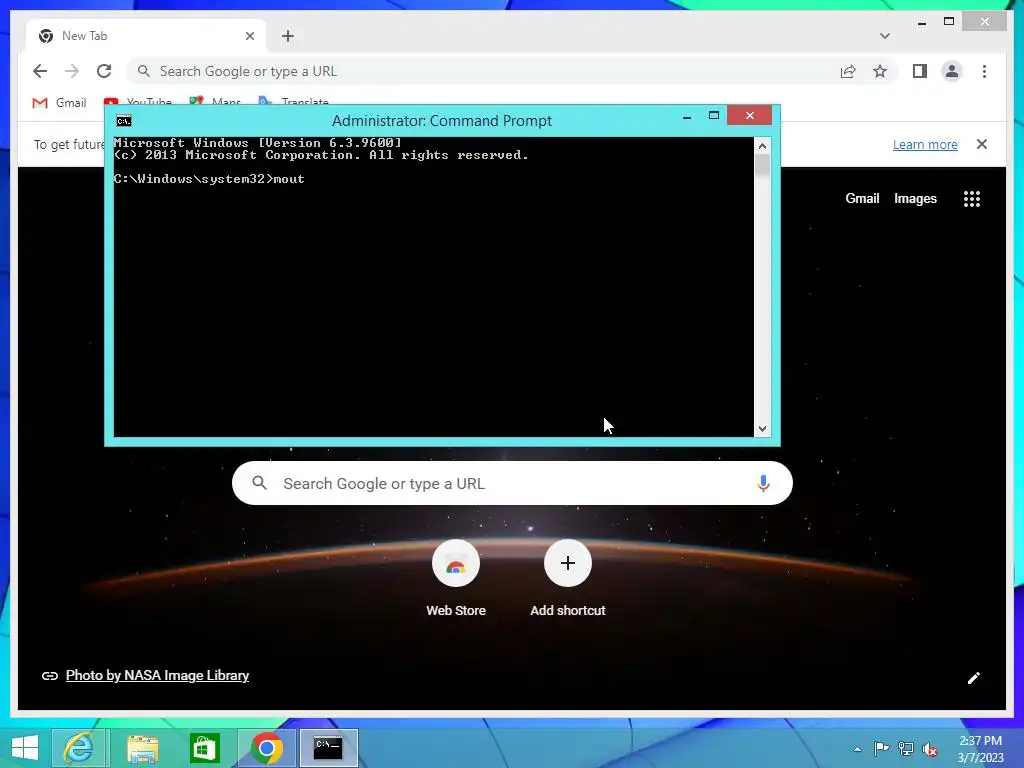This screenshot has height=768, width=1024.
Task: Click the Add shortcut button
Action: pos(568,579)
